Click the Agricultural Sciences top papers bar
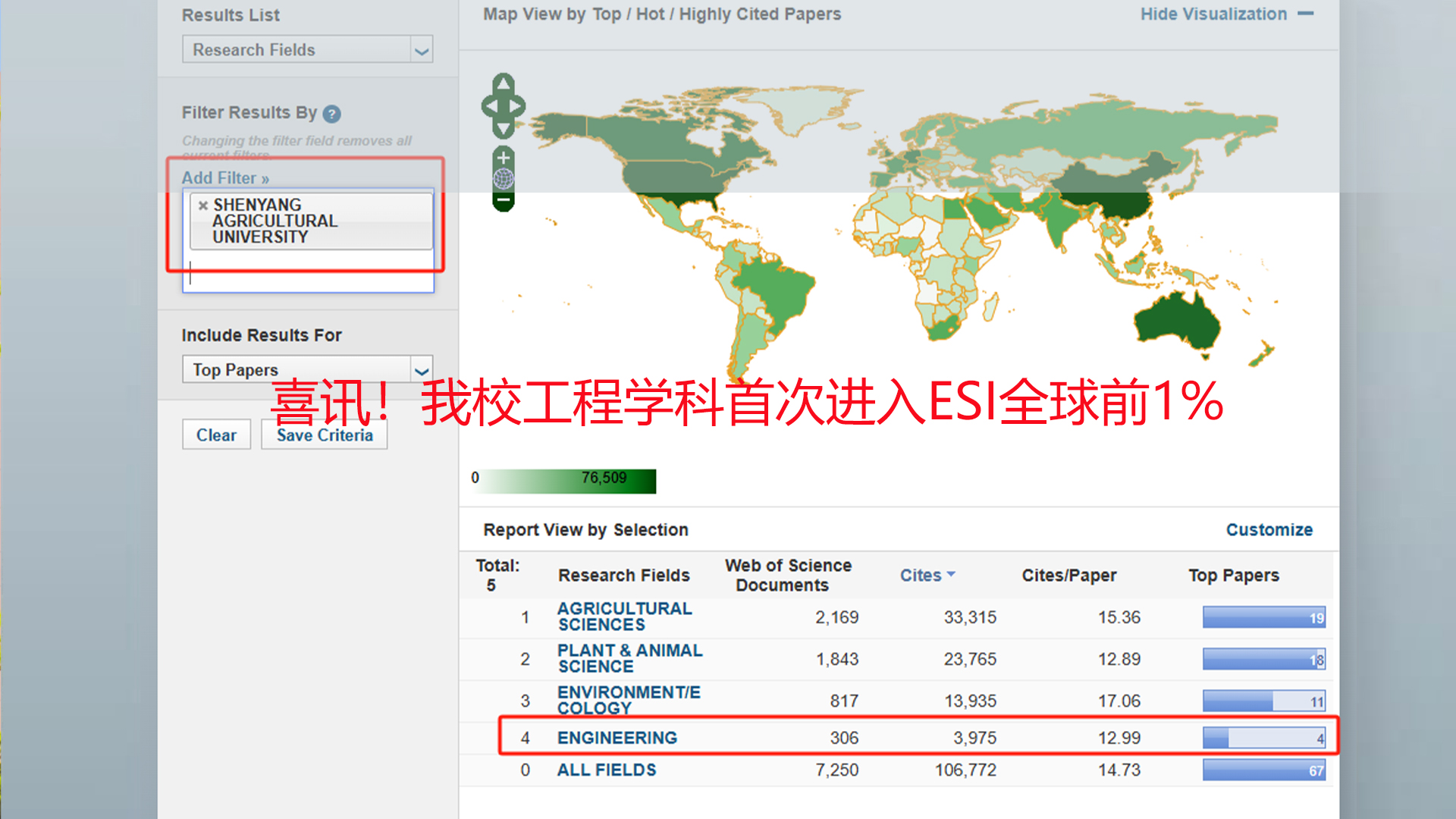1456x819 pixels. pyautogui.click(x=1263, y=617)
